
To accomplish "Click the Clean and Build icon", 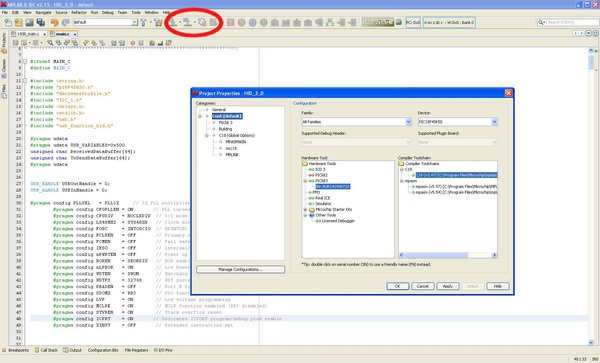I will click(x=158, y=23).
